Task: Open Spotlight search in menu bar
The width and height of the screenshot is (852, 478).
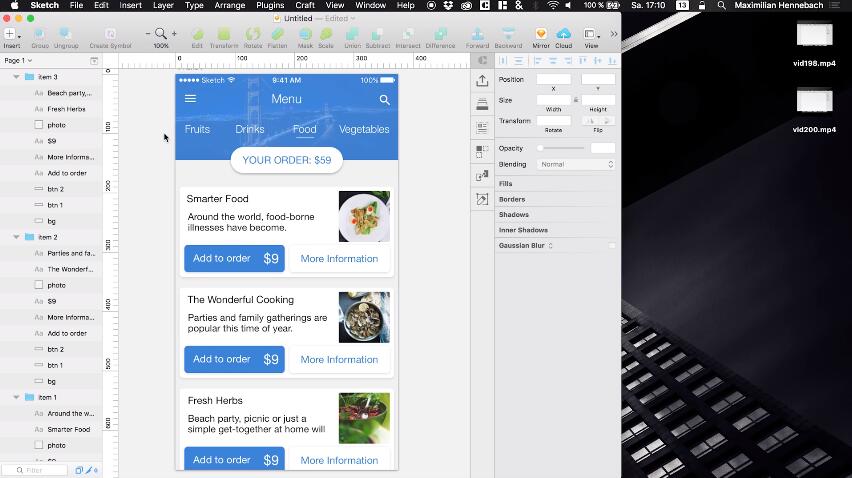Action: [x=721, y=5]
